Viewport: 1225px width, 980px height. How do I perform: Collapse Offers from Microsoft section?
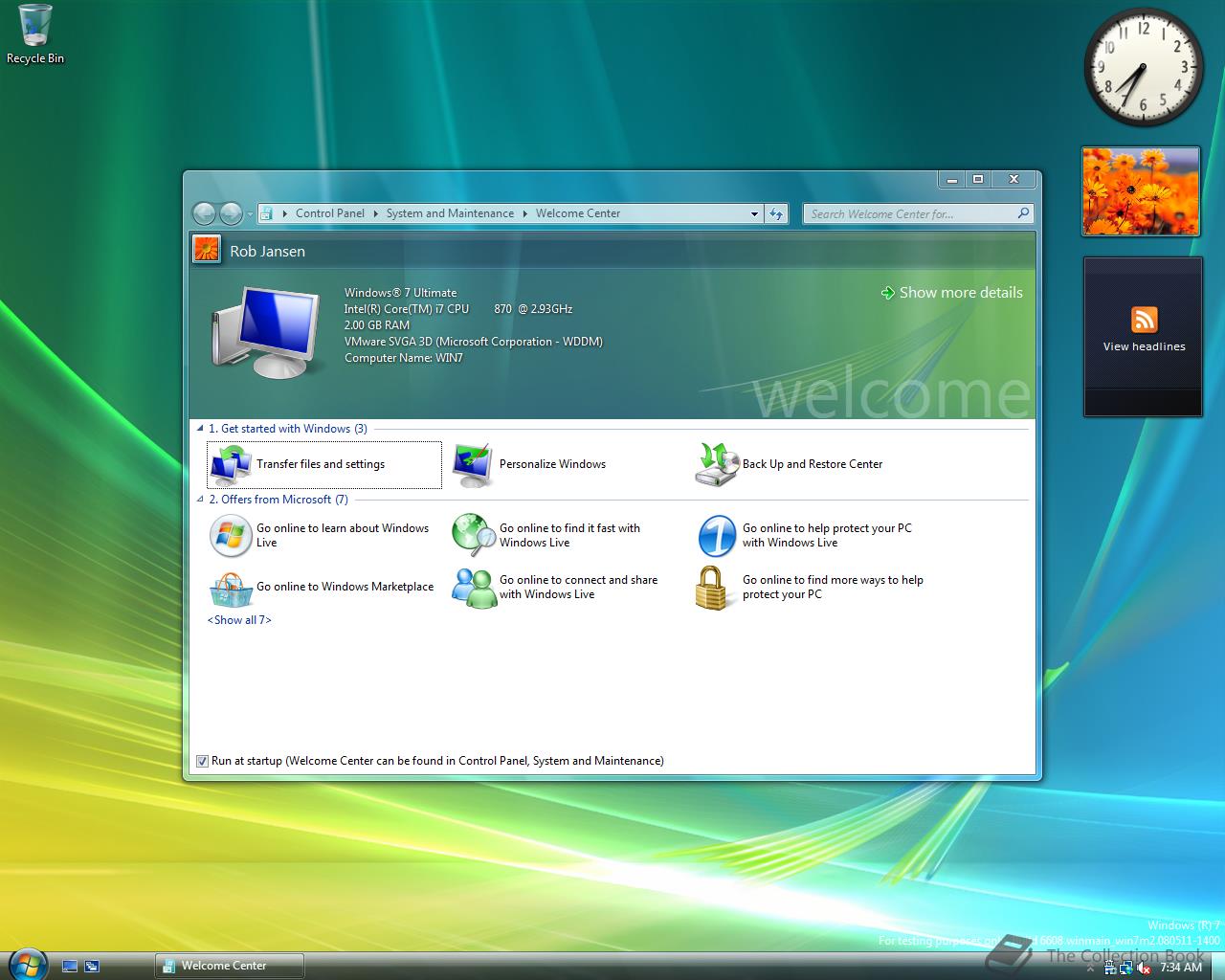click(200, 500)
